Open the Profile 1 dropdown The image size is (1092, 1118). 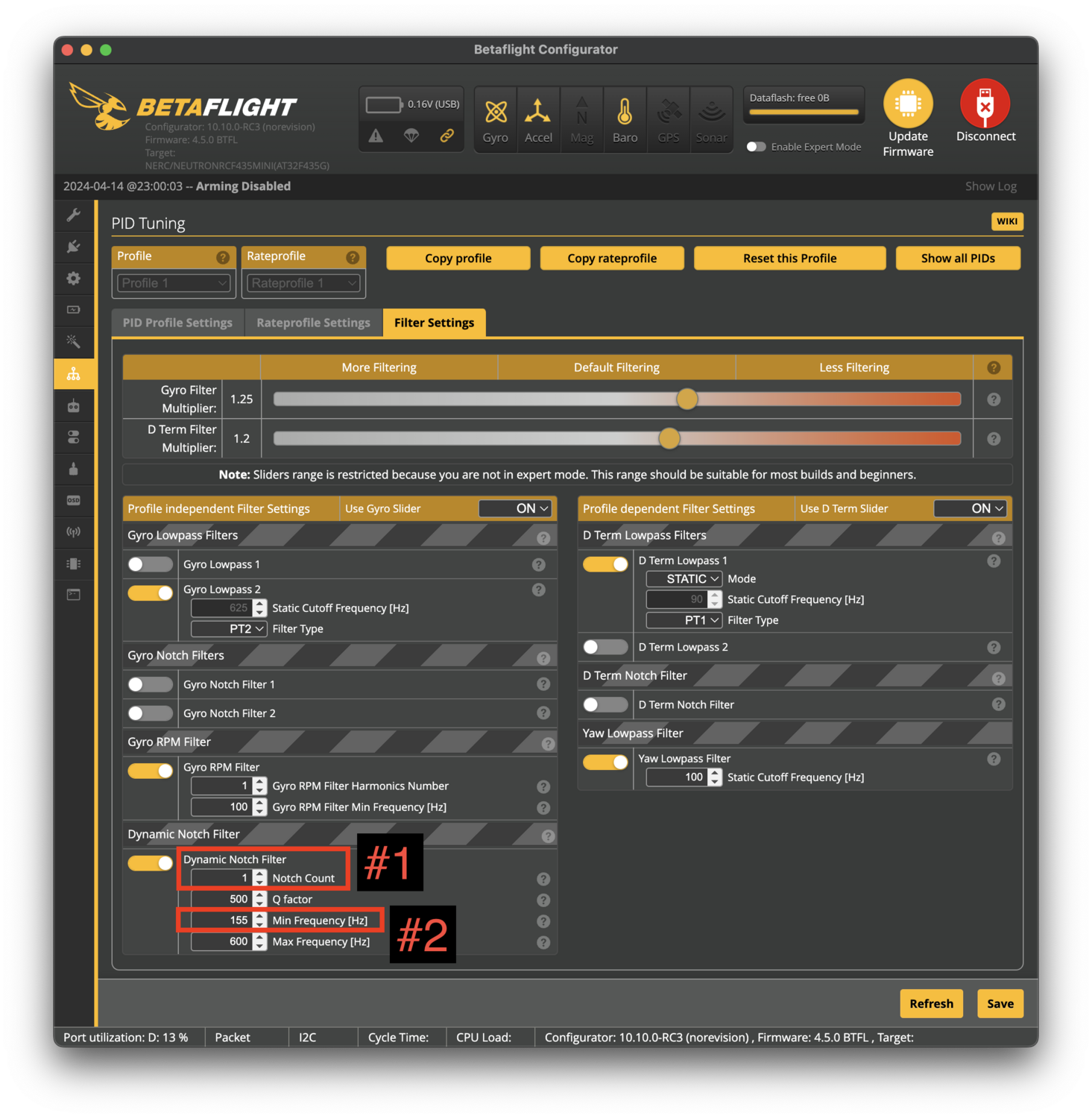point(174,283)
